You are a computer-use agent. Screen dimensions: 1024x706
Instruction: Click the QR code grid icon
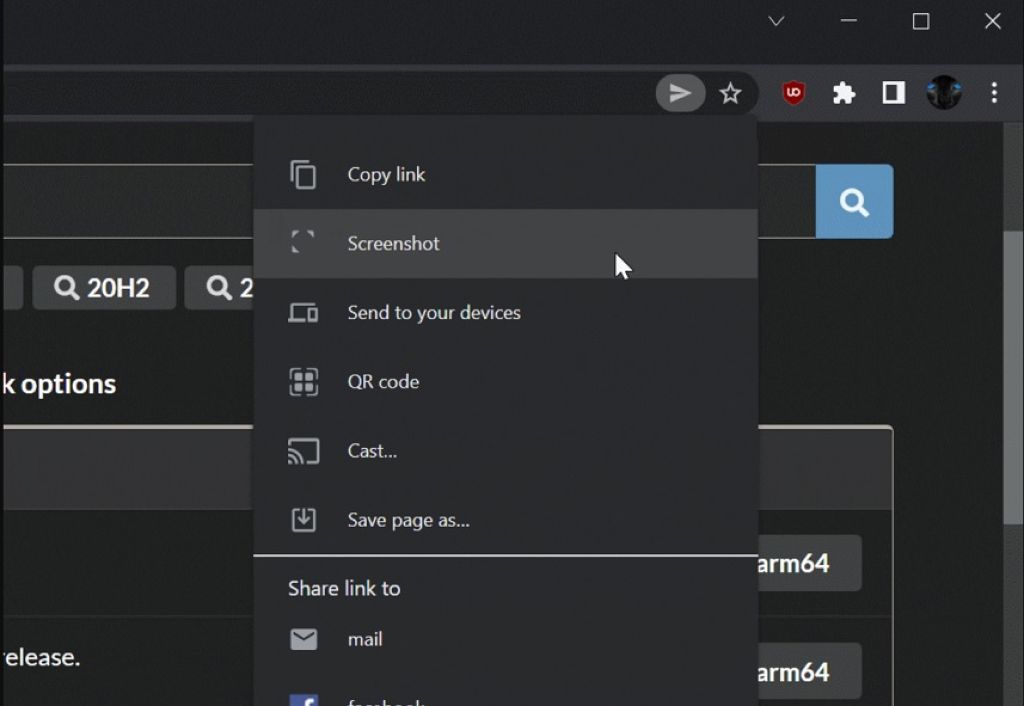303,382
